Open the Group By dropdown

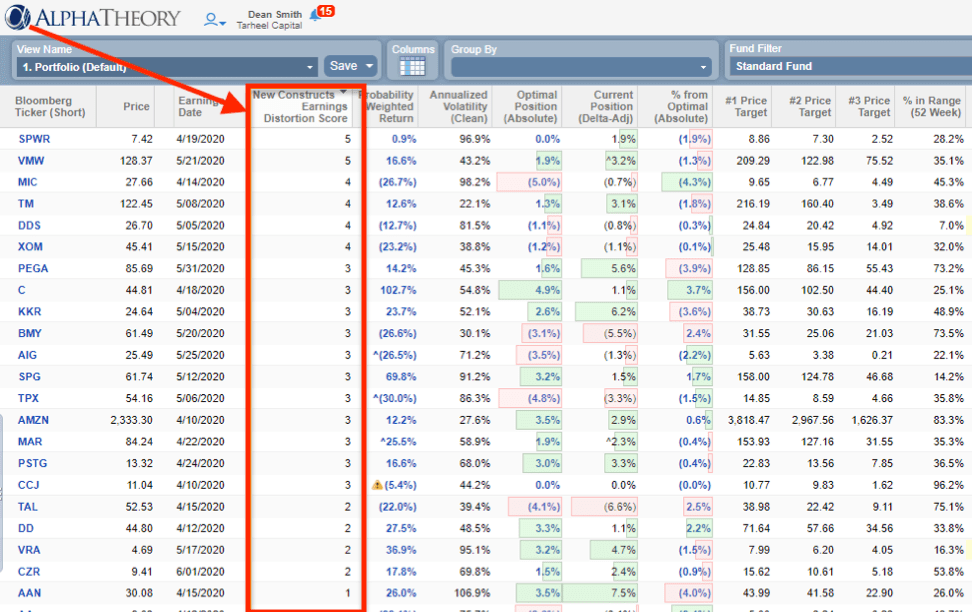(x=581, y=67)
